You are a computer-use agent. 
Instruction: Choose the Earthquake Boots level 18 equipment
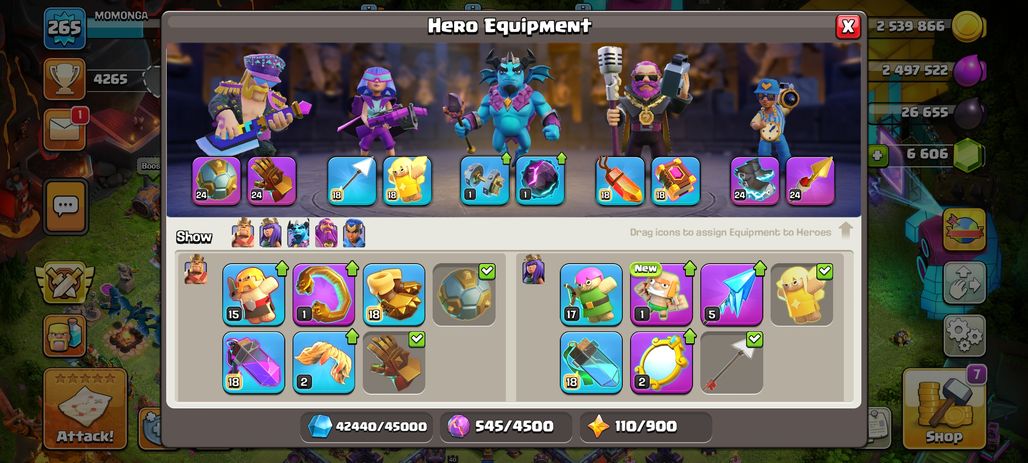click(x=394, y=294)
